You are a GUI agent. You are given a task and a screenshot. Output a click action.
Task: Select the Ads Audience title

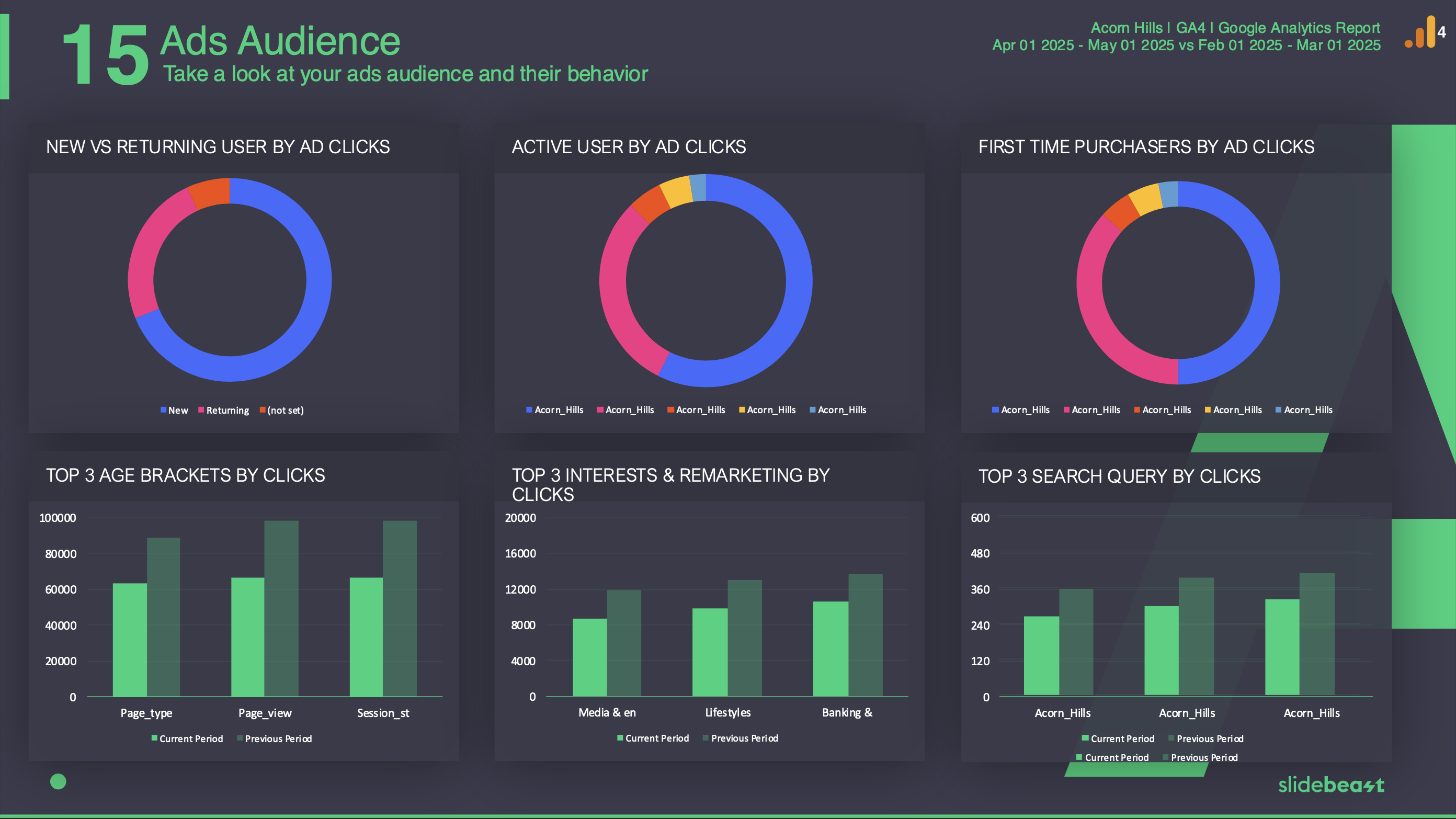(x=280, y=41)
